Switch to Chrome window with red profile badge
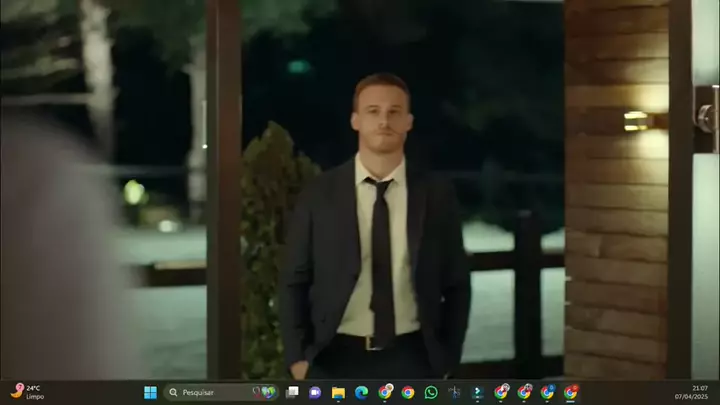Image resolution: width=720 pixels, height=405 pixels. 571,392
